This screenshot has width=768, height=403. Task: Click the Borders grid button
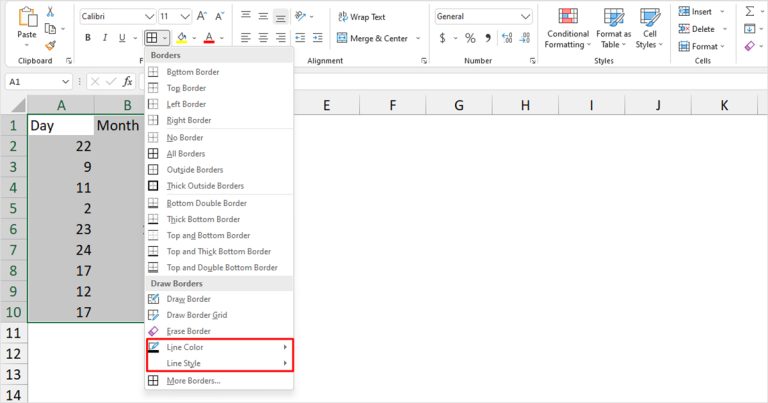pyautogui.click(x=152, y=38)
